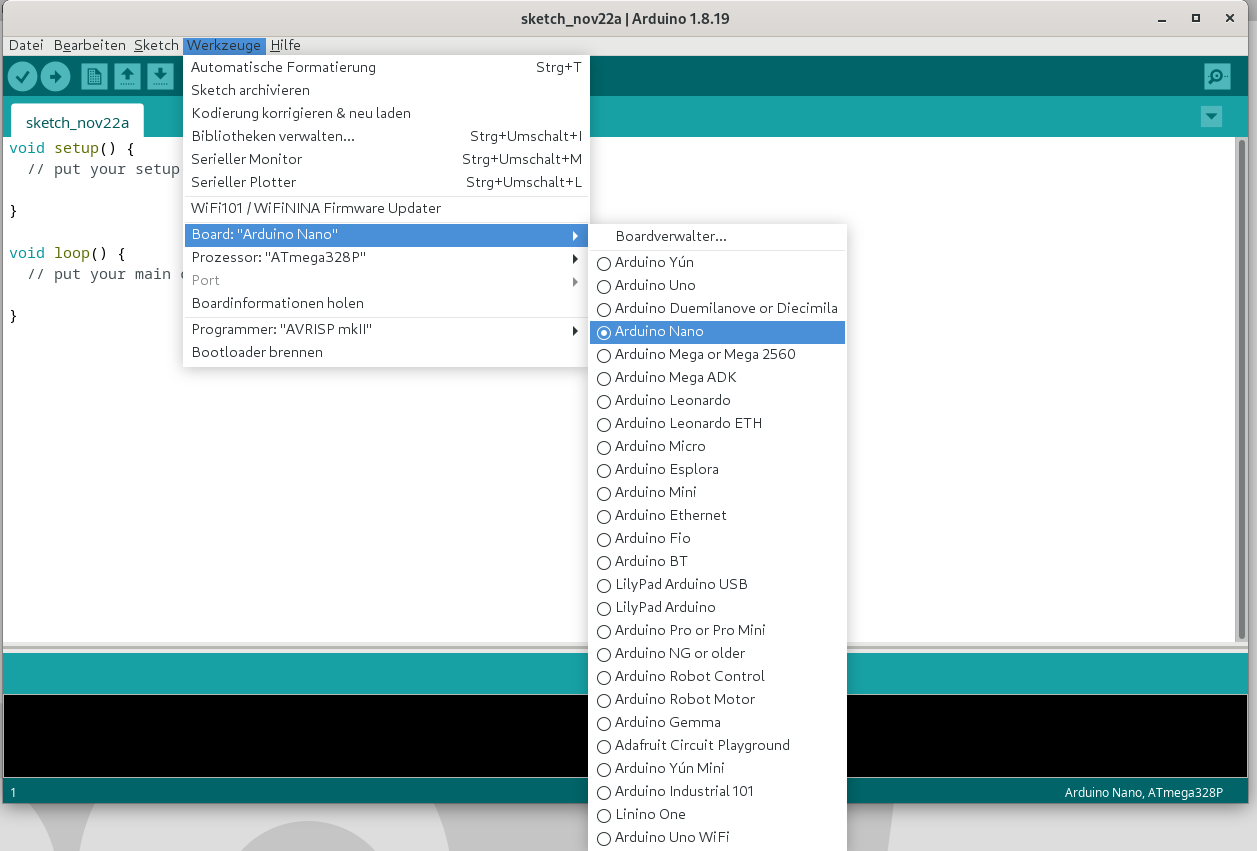Select Arduino NG or older
Screen dimensions: 1257x851
click(x=718, y=653)
